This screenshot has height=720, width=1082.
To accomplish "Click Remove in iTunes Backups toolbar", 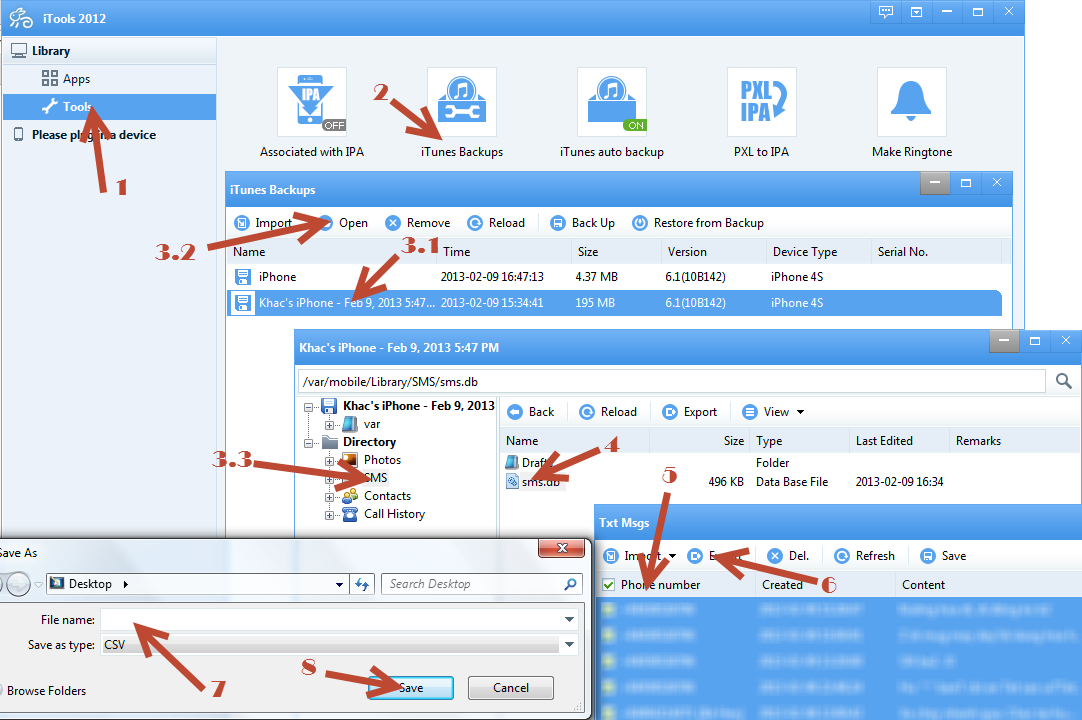I will (417, 223).
